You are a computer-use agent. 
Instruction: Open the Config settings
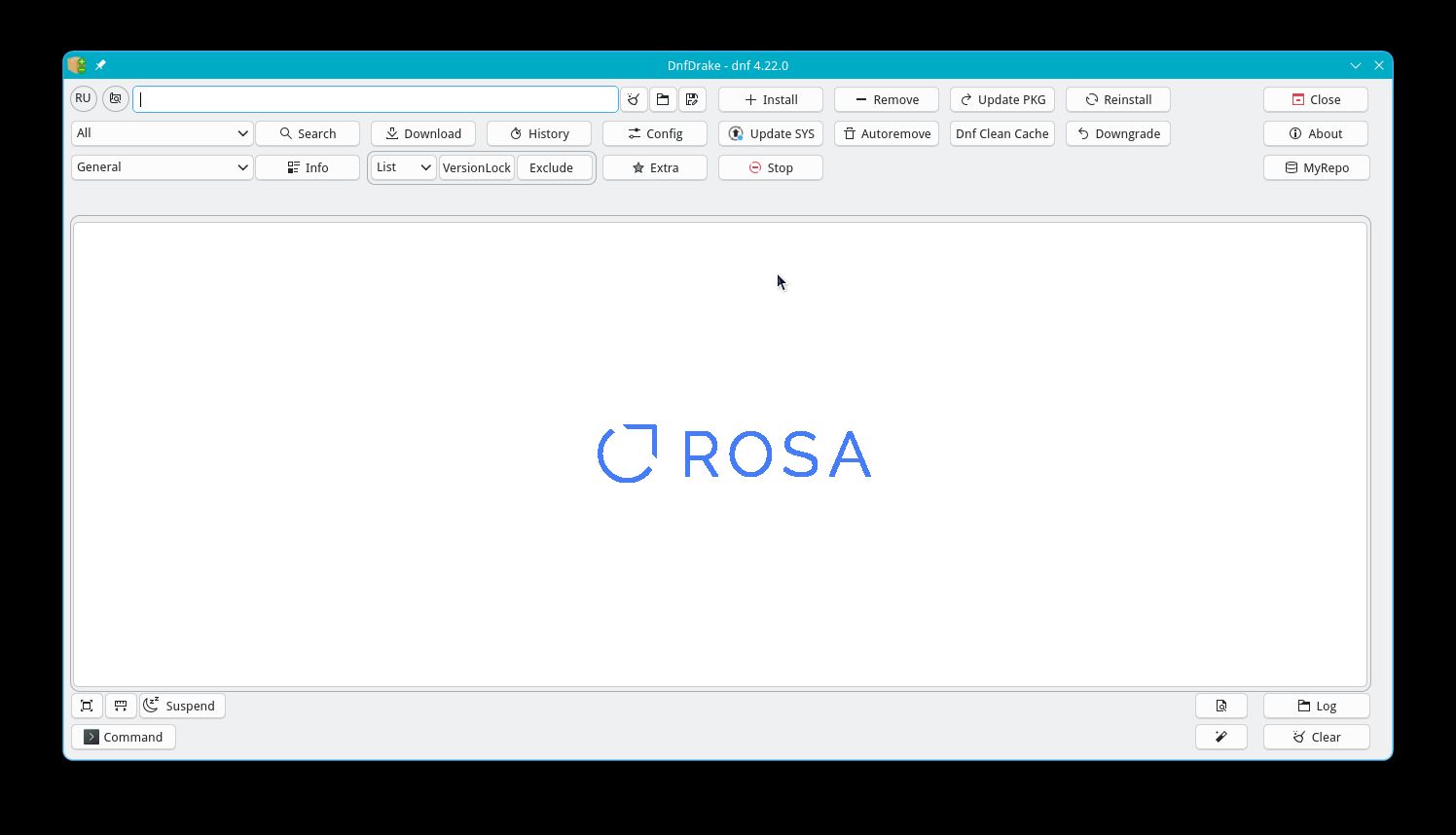[655, 133]
